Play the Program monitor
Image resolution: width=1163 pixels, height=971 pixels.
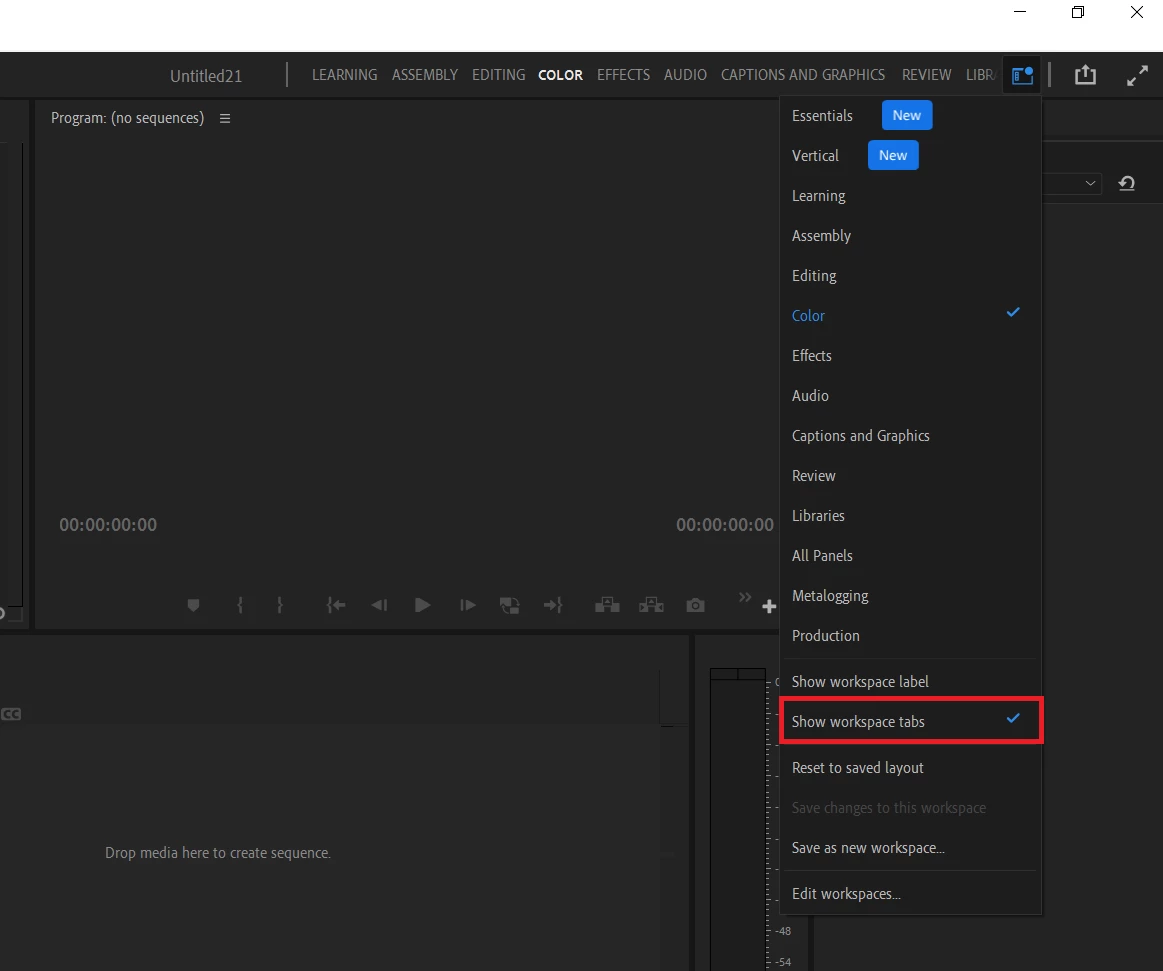coord(422,605)
